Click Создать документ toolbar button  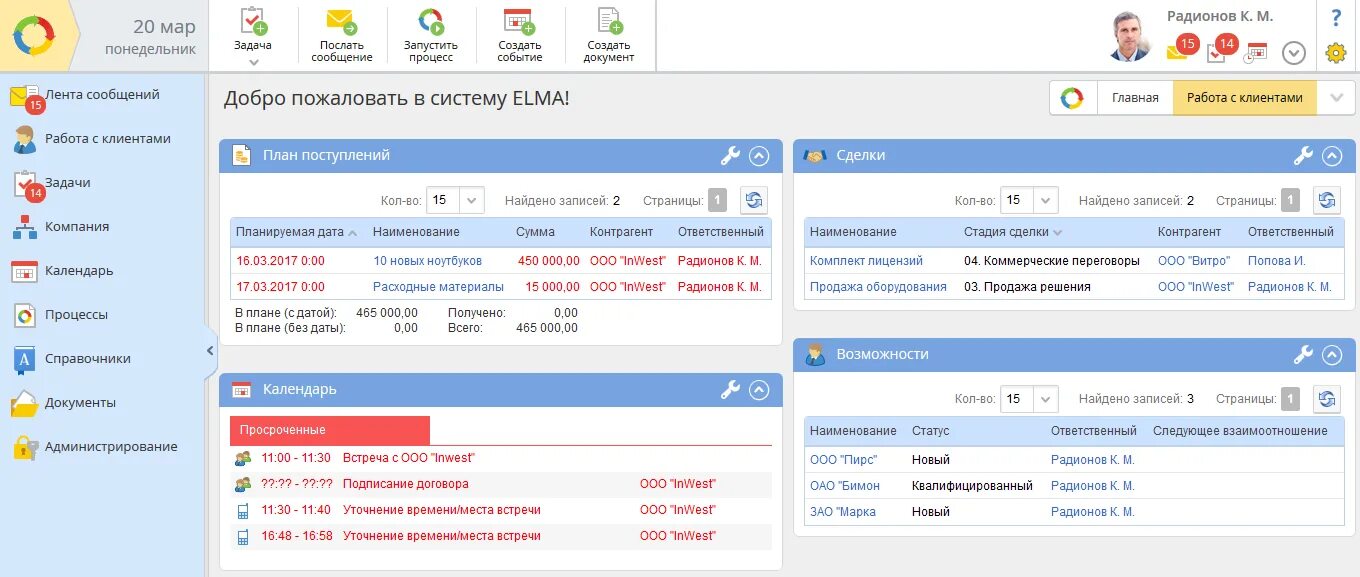[x=609, y=36]
